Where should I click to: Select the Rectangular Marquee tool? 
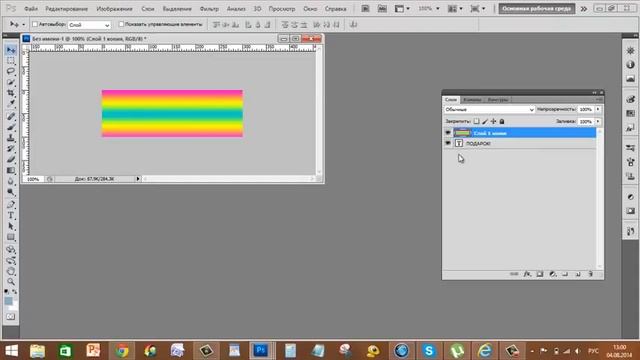pos(11,60)
